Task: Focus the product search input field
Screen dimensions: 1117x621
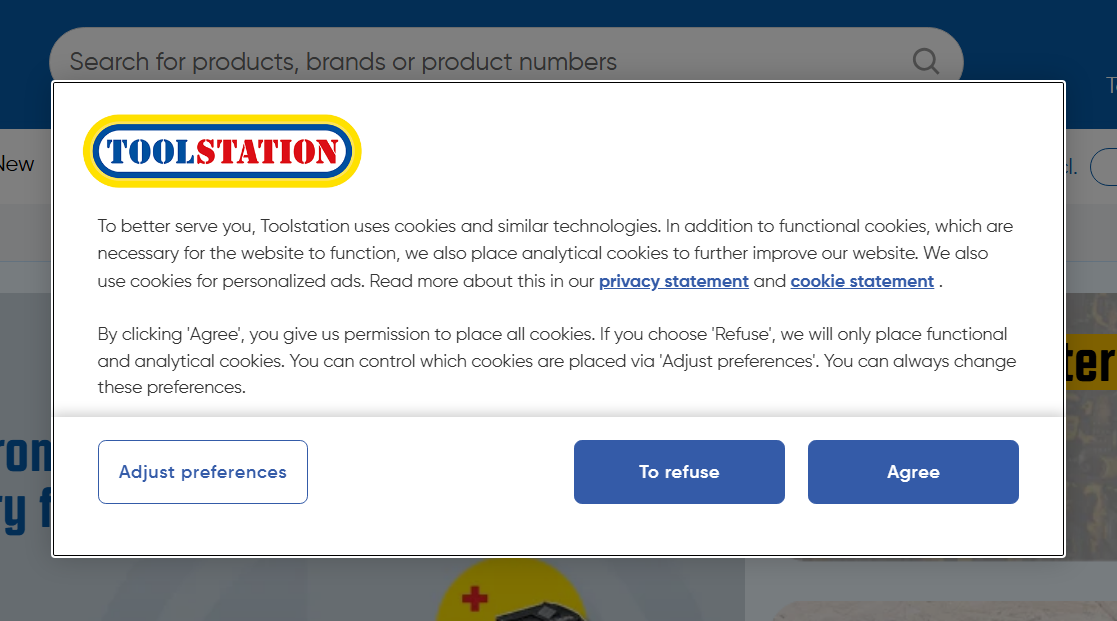Action: click(x=480, y=61)
